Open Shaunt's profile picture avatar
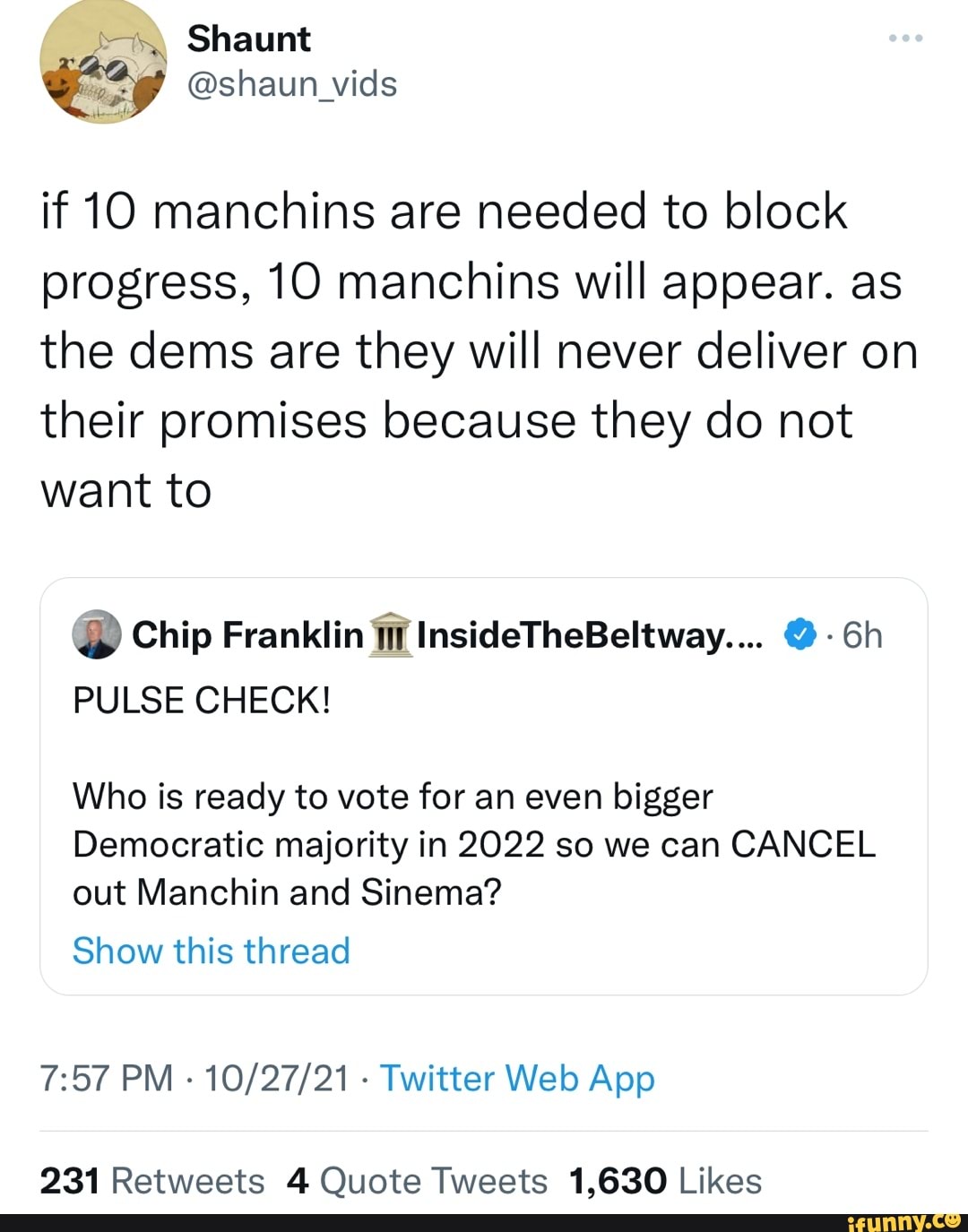 [x=104, y=63]
